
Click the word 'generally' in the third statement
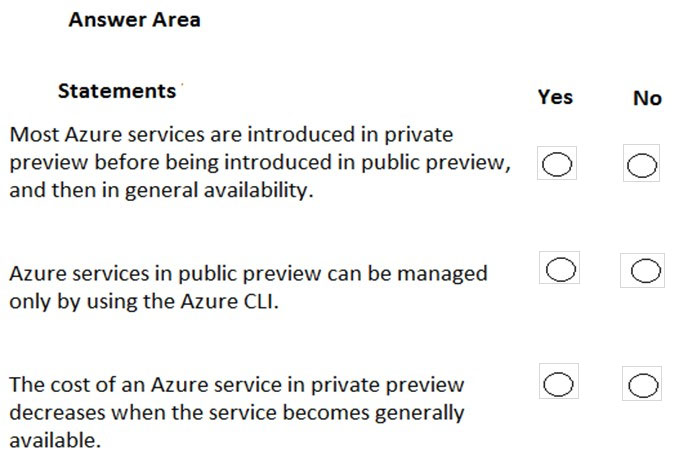point(420,413)
